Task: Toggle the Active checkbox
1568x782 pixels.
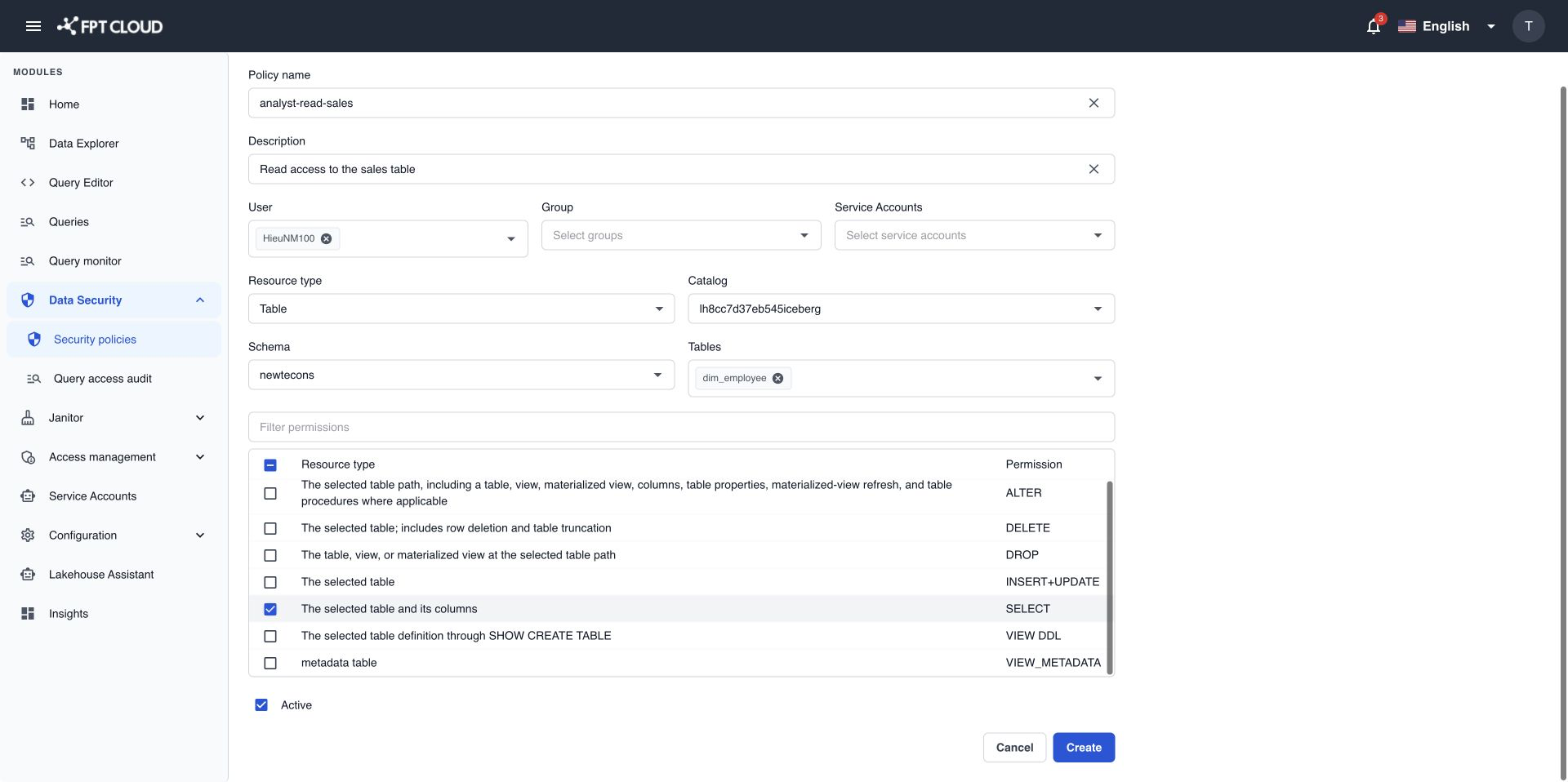Action: 261,705
